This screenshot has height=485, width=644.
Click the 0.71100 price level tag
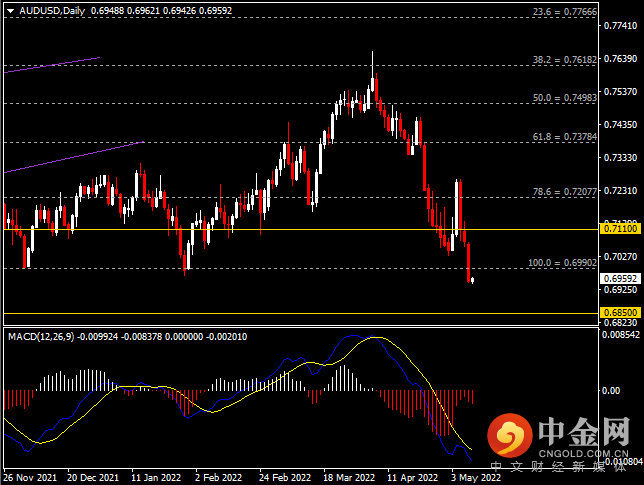[620, 229]
